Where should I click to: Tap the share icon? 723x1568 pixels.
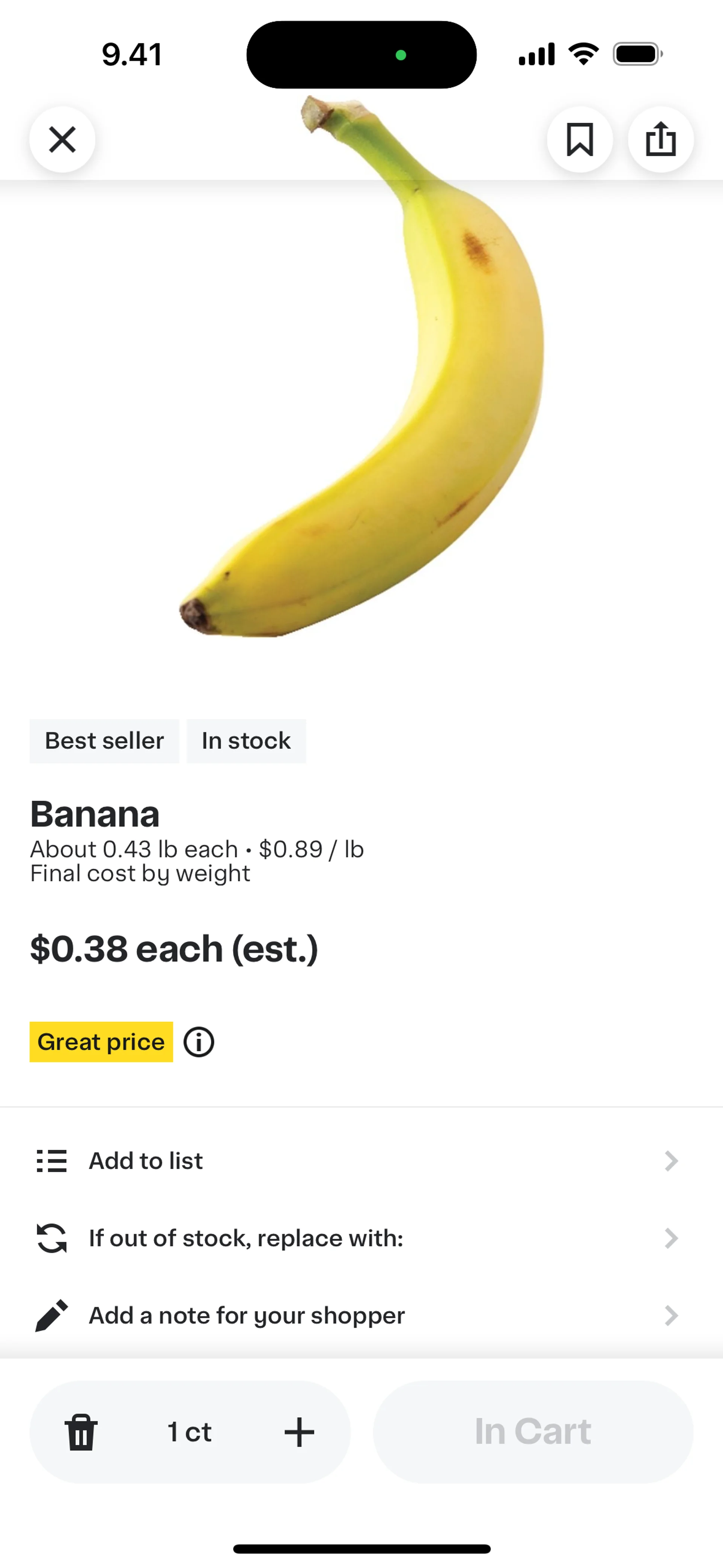click(660, 139)
